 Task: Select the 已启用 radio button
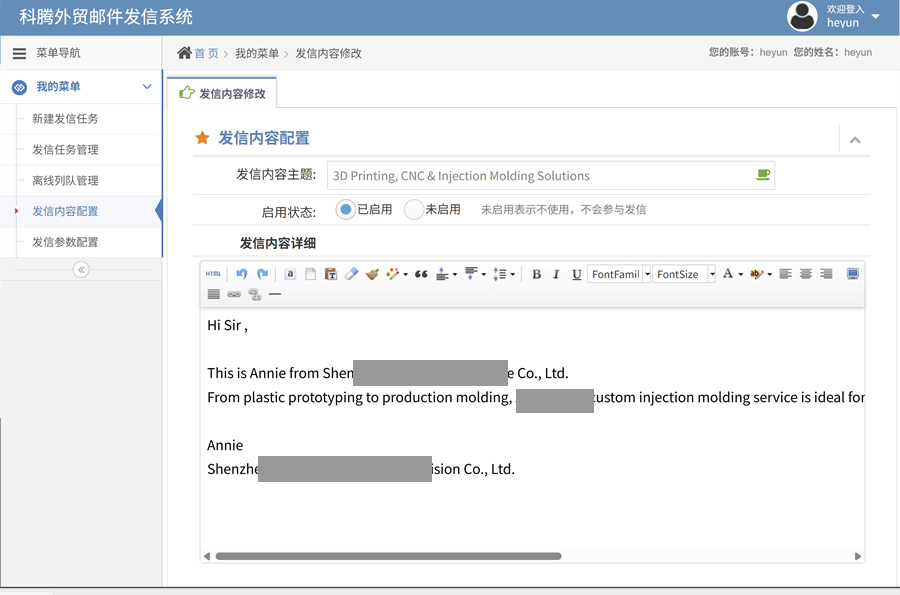pos(346,210)
